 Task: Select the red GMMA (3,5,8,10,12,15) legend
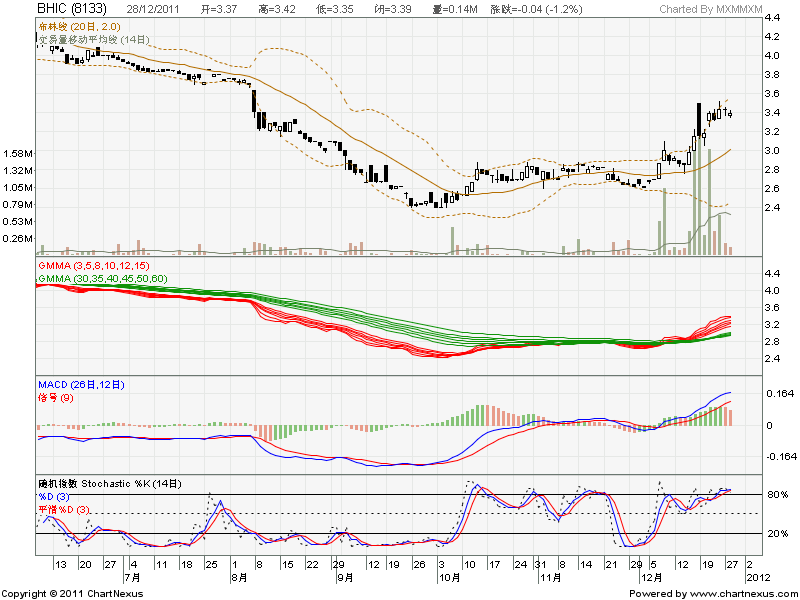click(x=93, y=266)
